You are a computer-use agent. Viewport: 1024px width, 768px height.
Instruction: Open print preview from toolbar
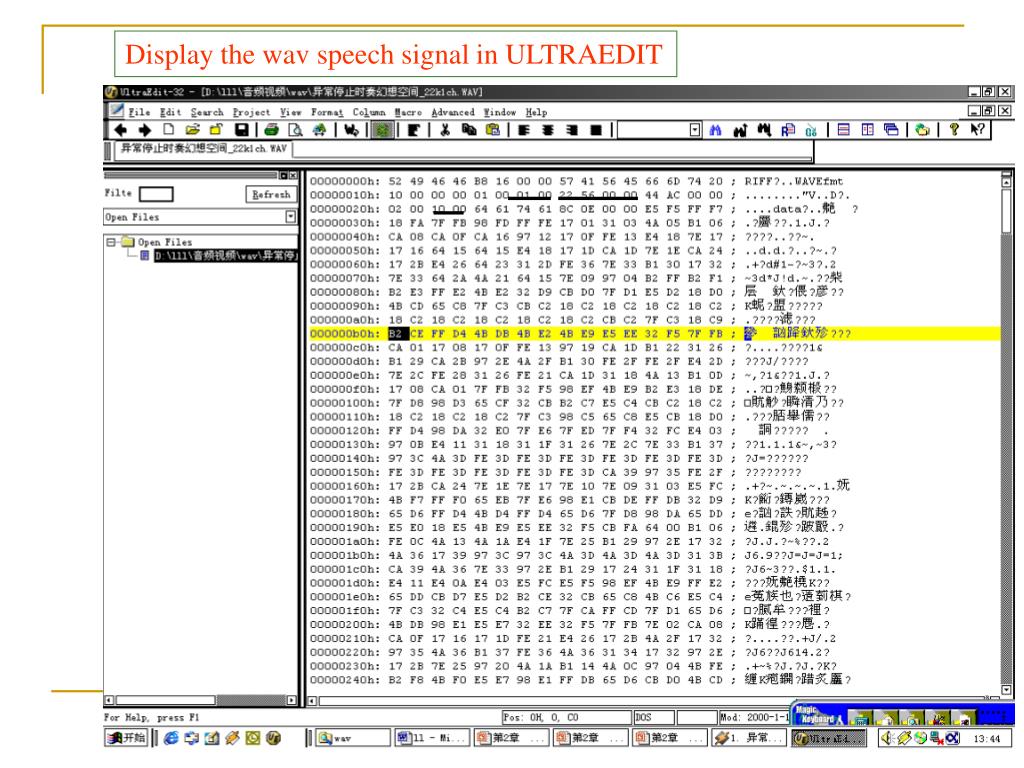296,130
